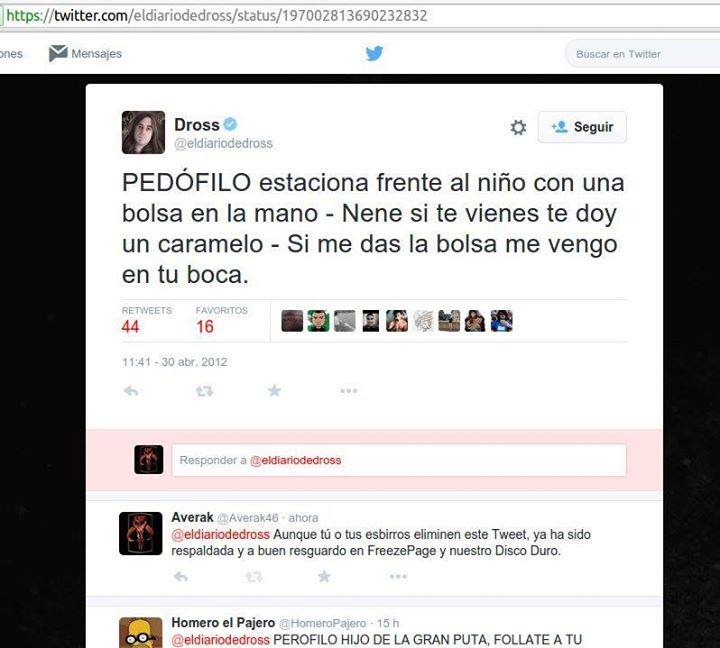Retweet Dross's main tweet
The height and width of the screenshot is (648, 720).
(x=204, y=391)
